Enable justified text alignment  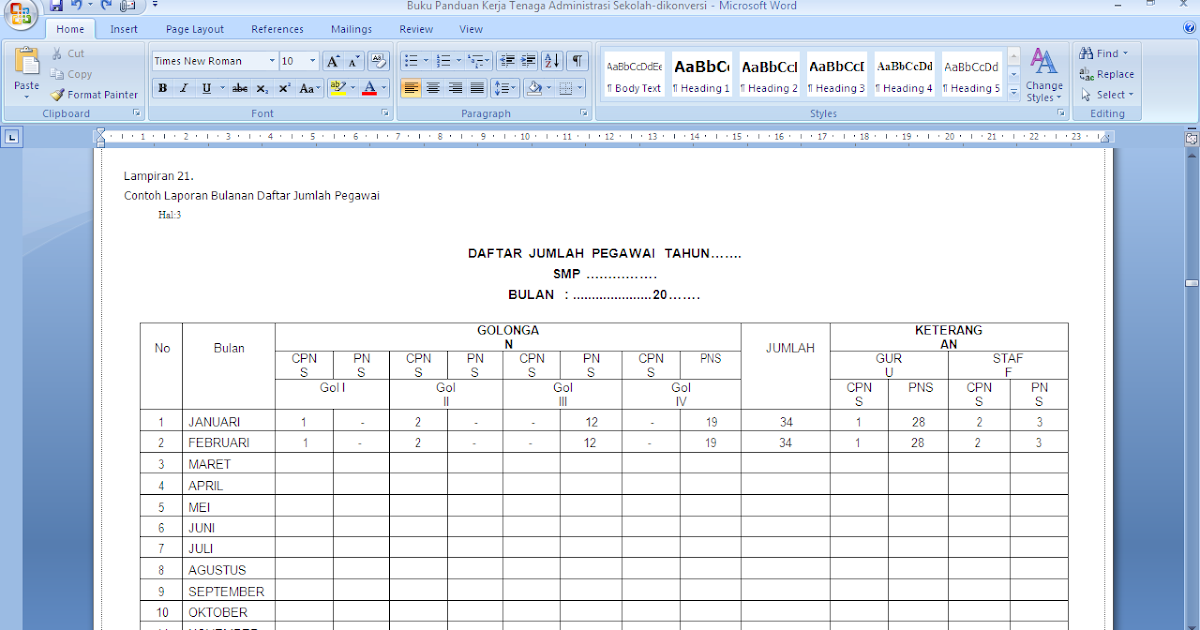tap(477, 88)
